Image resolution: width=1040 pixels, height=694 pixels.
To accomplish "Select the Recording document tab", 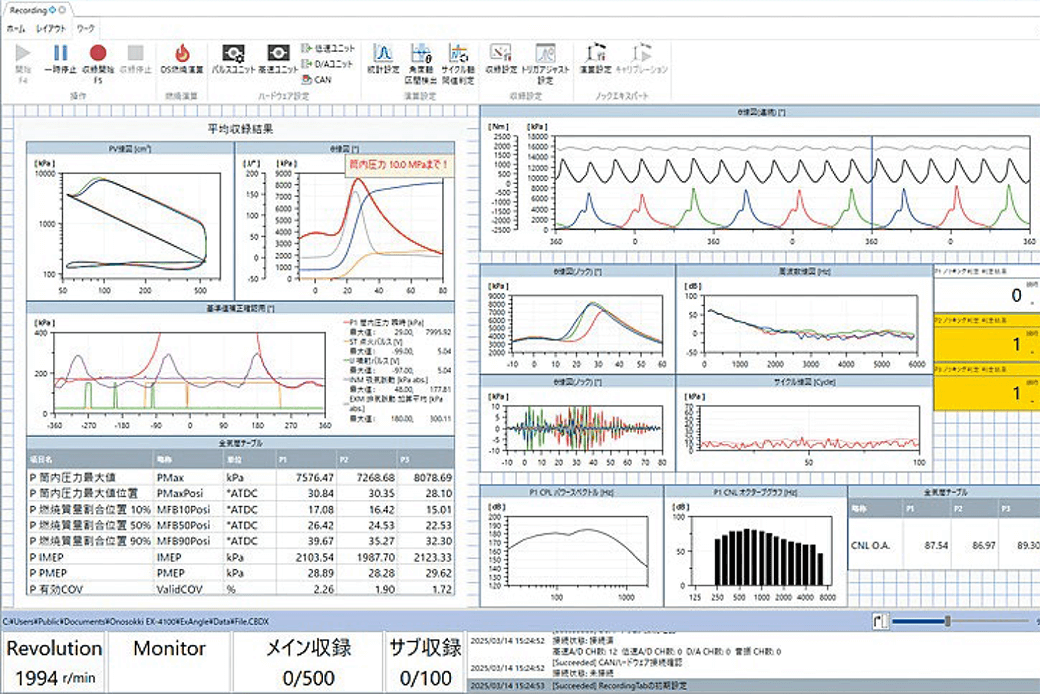I will [31, 7].
